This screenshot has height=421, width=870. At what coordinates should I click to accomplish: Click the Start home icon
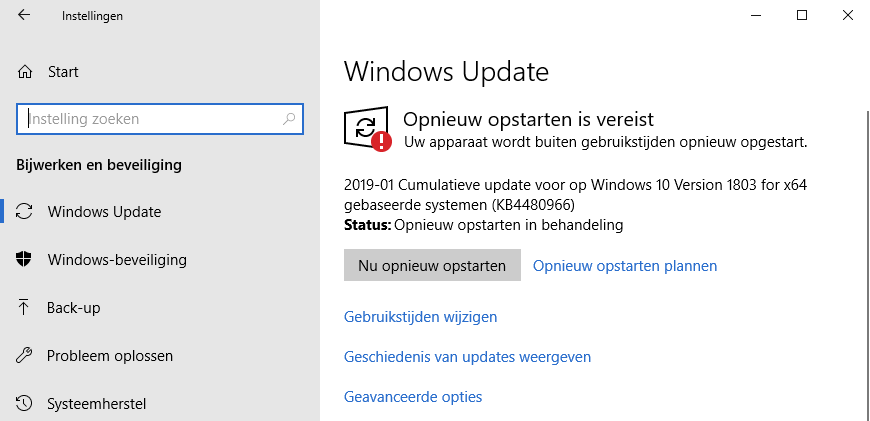point(25,72)
